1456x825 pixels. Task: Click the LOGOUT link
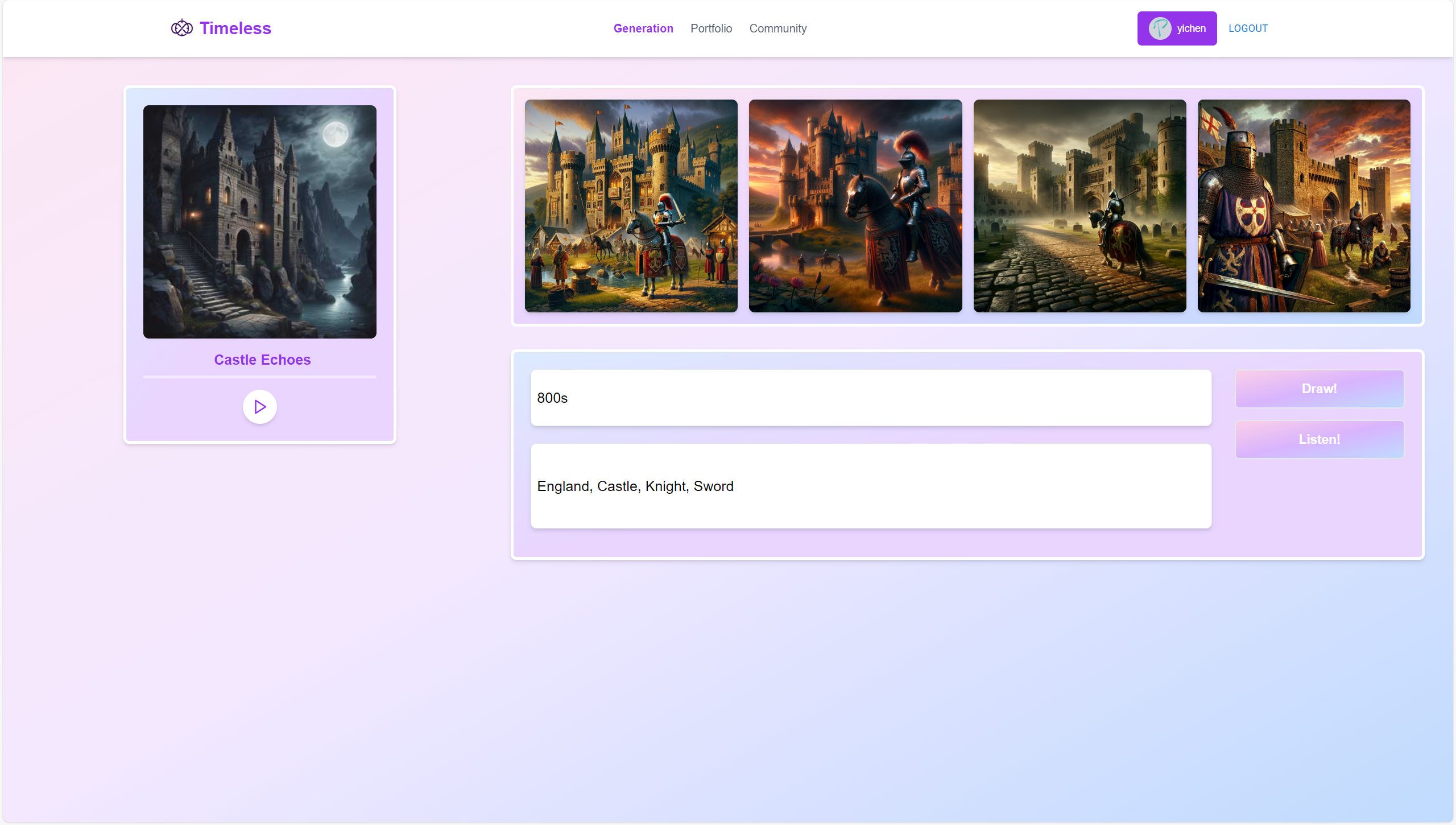[1248, 28]
